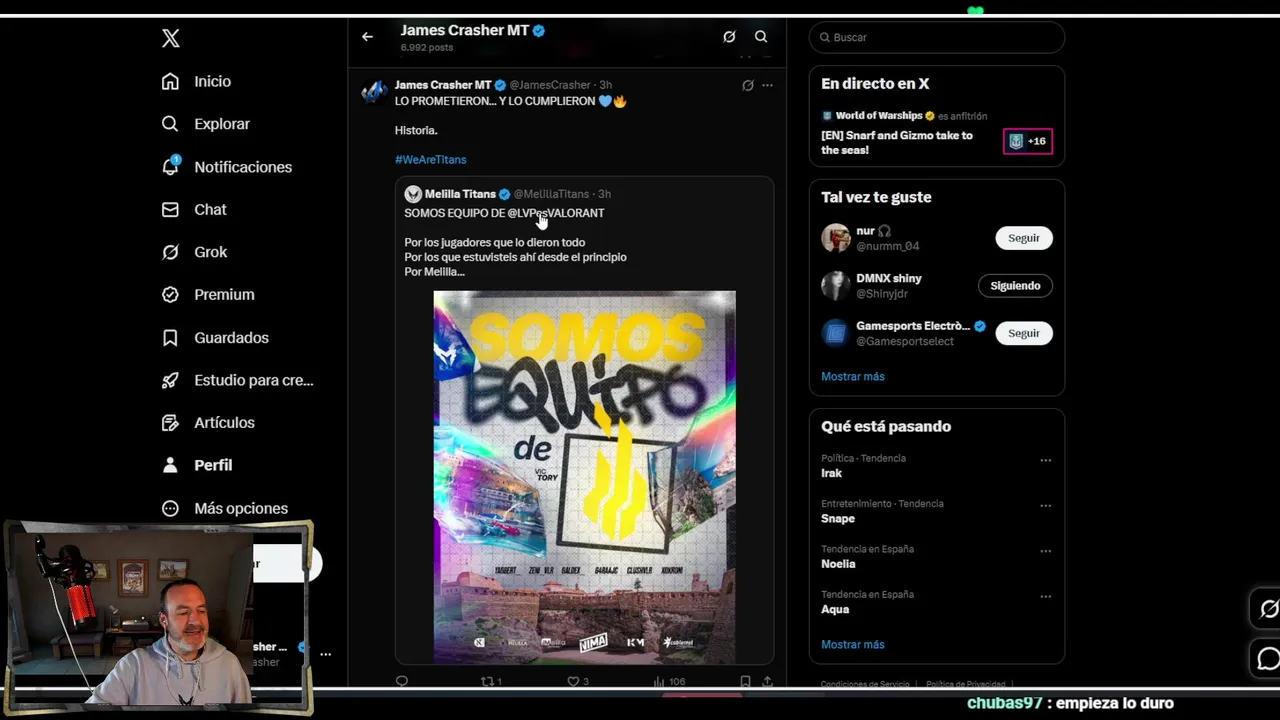This screenshot has height=720, width=1280.
Task: Open Guardados bookmark icon in sidebar
Action: coord(170,337)
